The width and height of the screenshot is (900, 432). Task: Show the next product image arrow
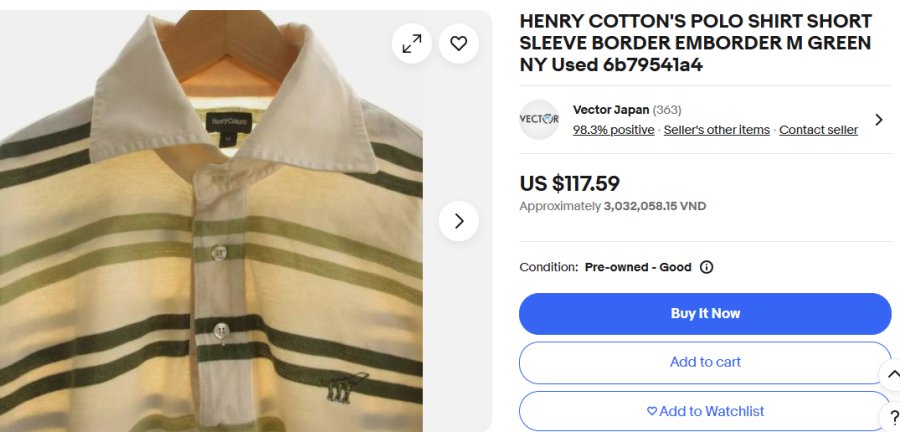459,221
